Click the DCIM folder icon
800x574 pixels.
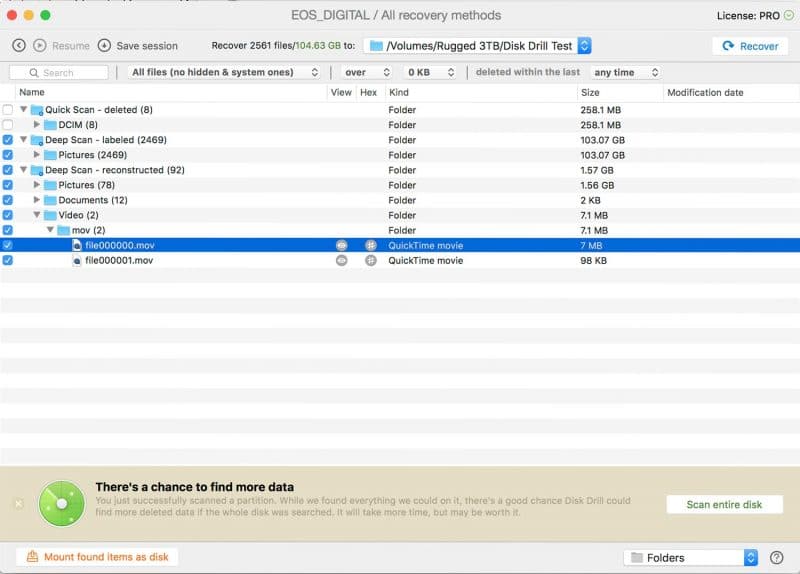coord(50,124)
